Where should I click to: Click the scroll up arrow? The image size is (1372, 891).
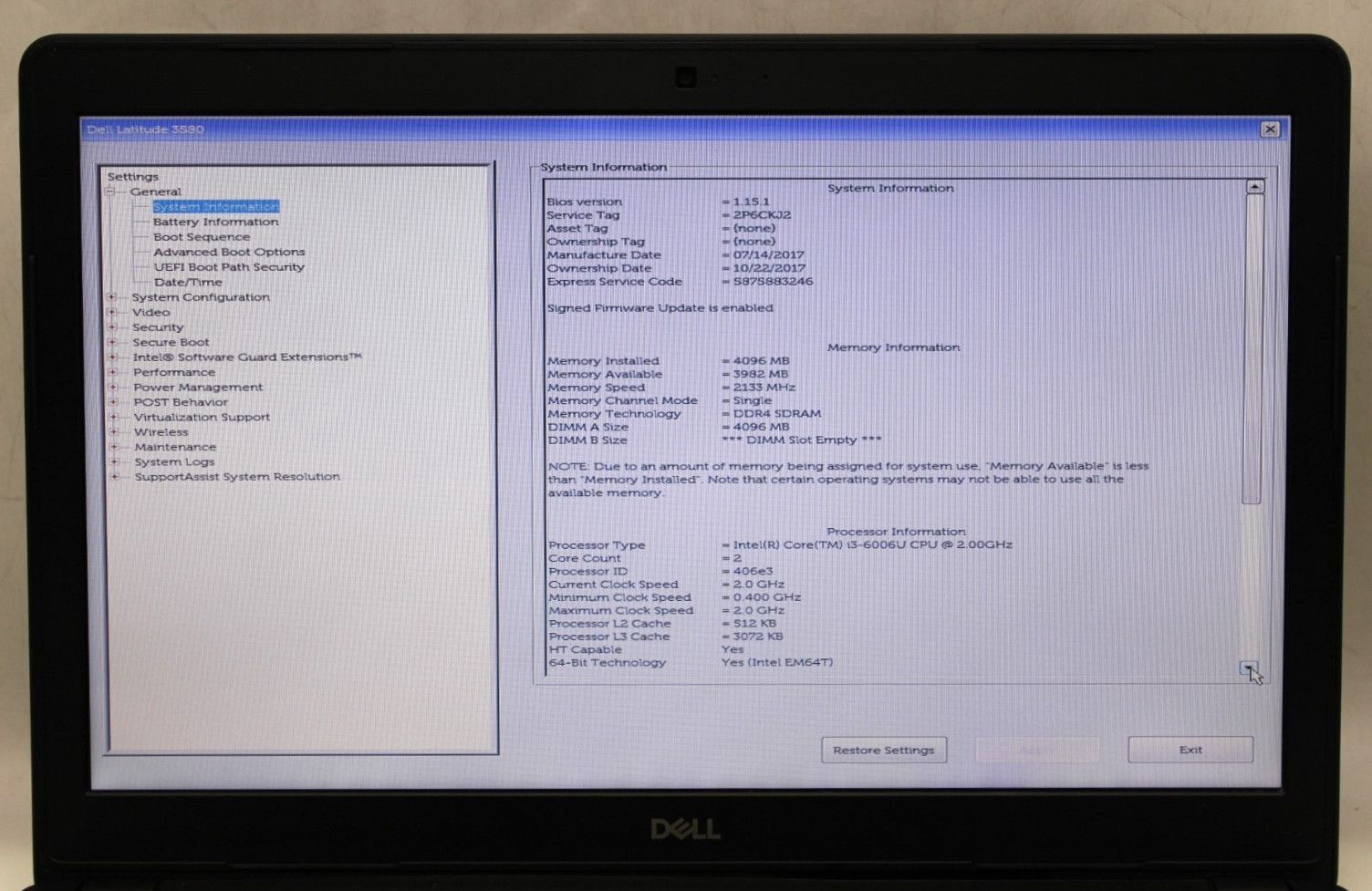tap(1255, 186)
